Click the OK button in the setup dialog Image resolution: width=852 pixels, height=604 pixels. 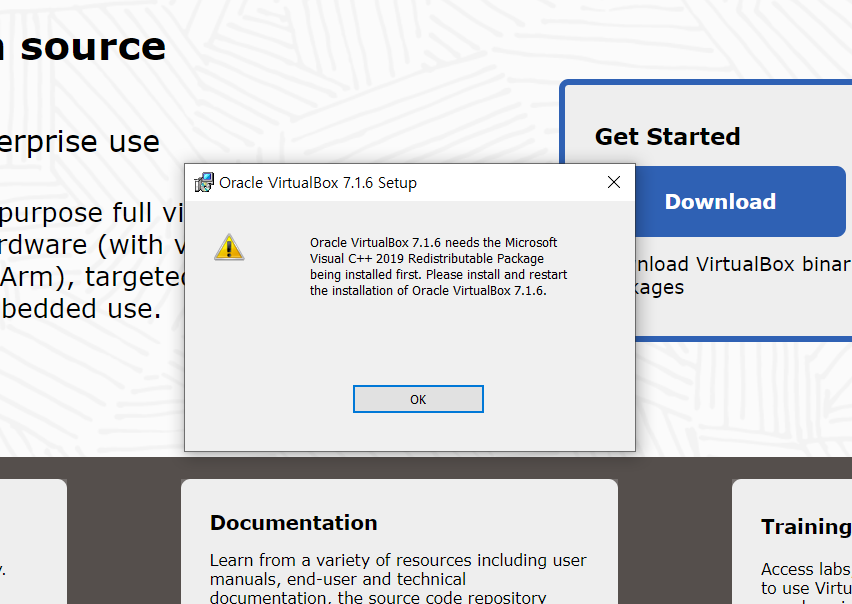tap(418, 398)
